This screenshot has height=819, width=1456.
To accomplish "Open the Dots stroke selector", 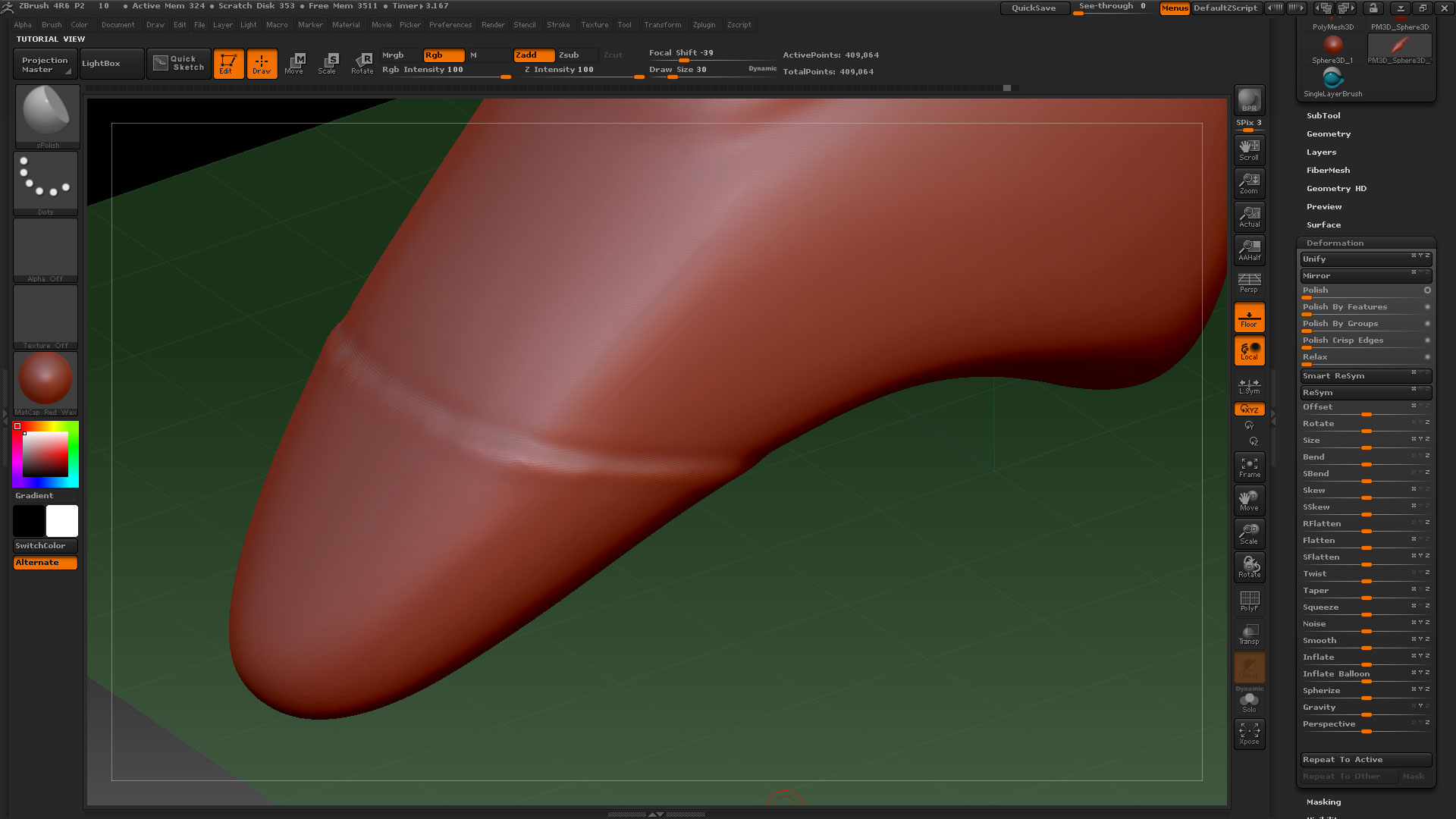I will [45, 183].
